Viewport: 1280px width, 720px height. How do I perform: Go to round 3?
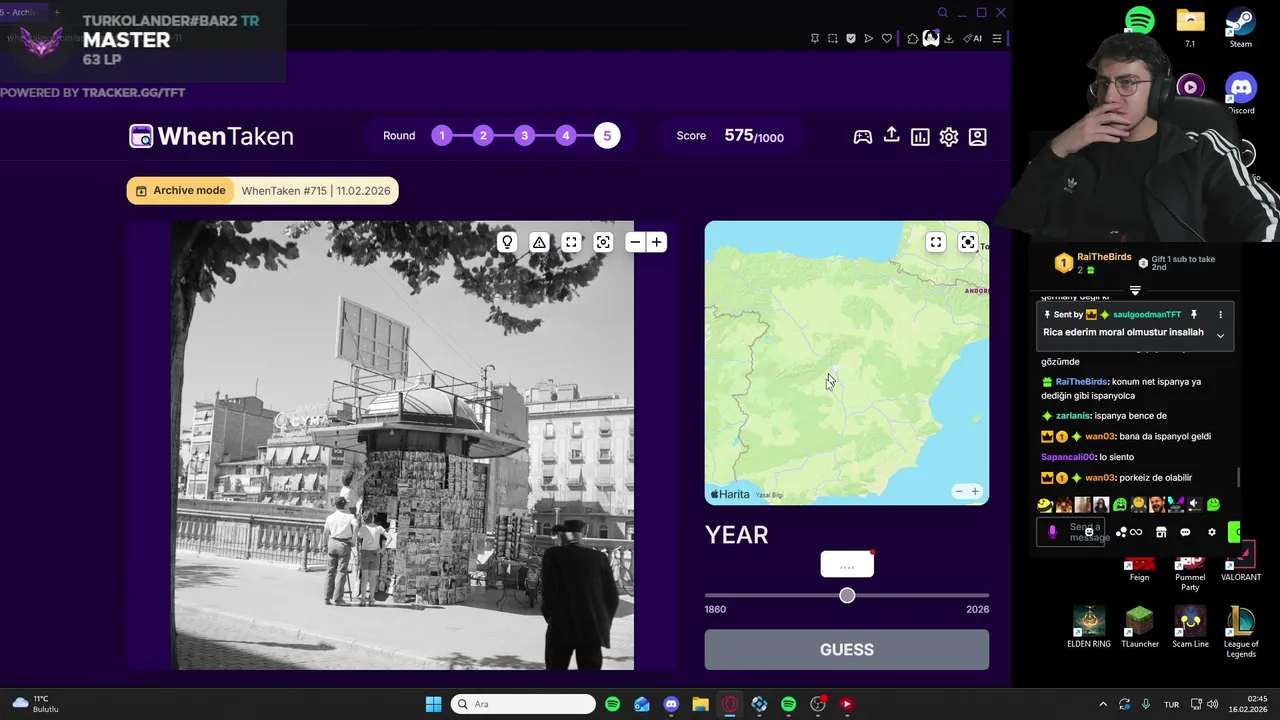point(524,136)
